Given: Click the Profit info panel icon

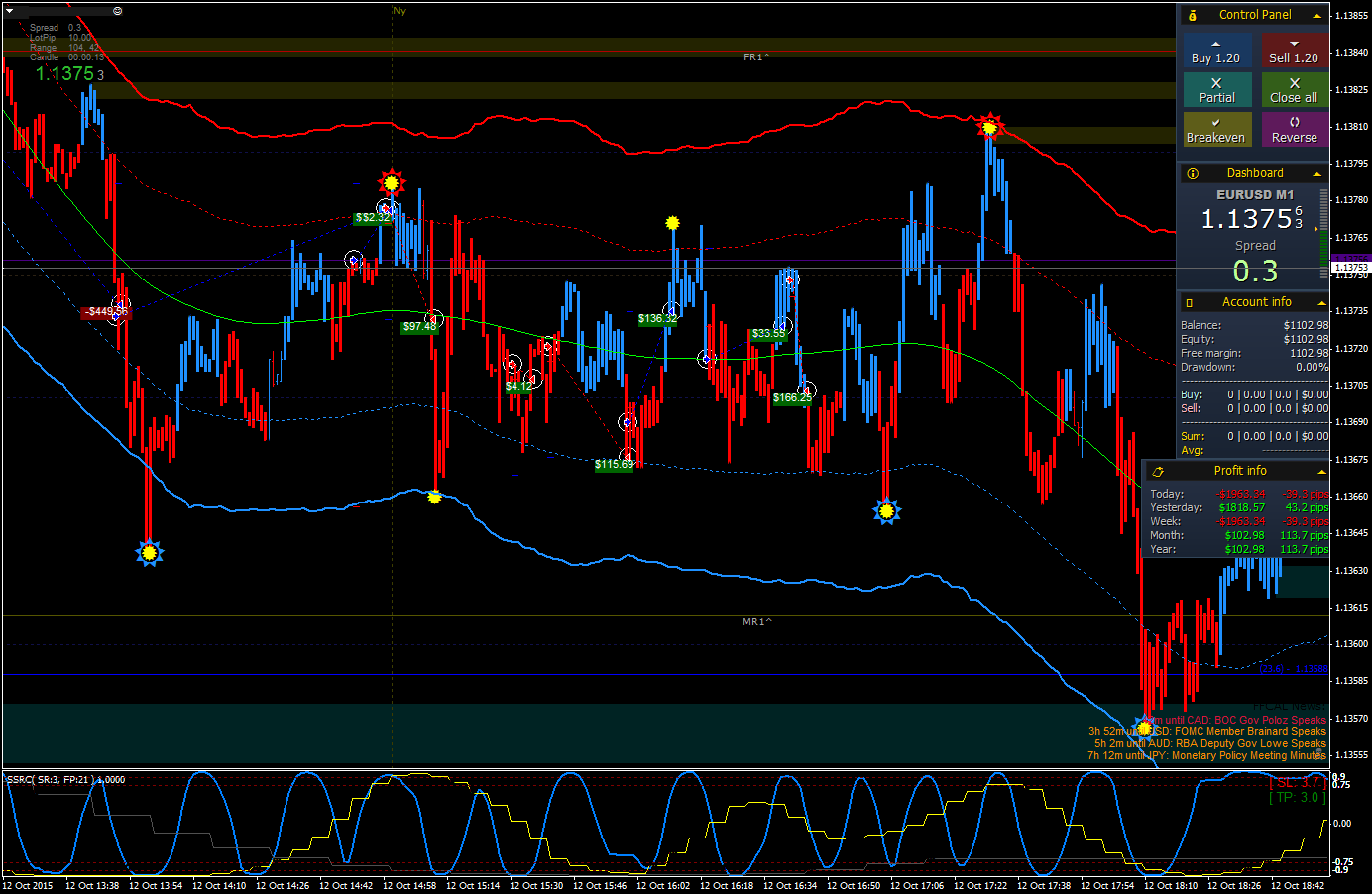Looking at the screenshot, I should pos(1157,472).
